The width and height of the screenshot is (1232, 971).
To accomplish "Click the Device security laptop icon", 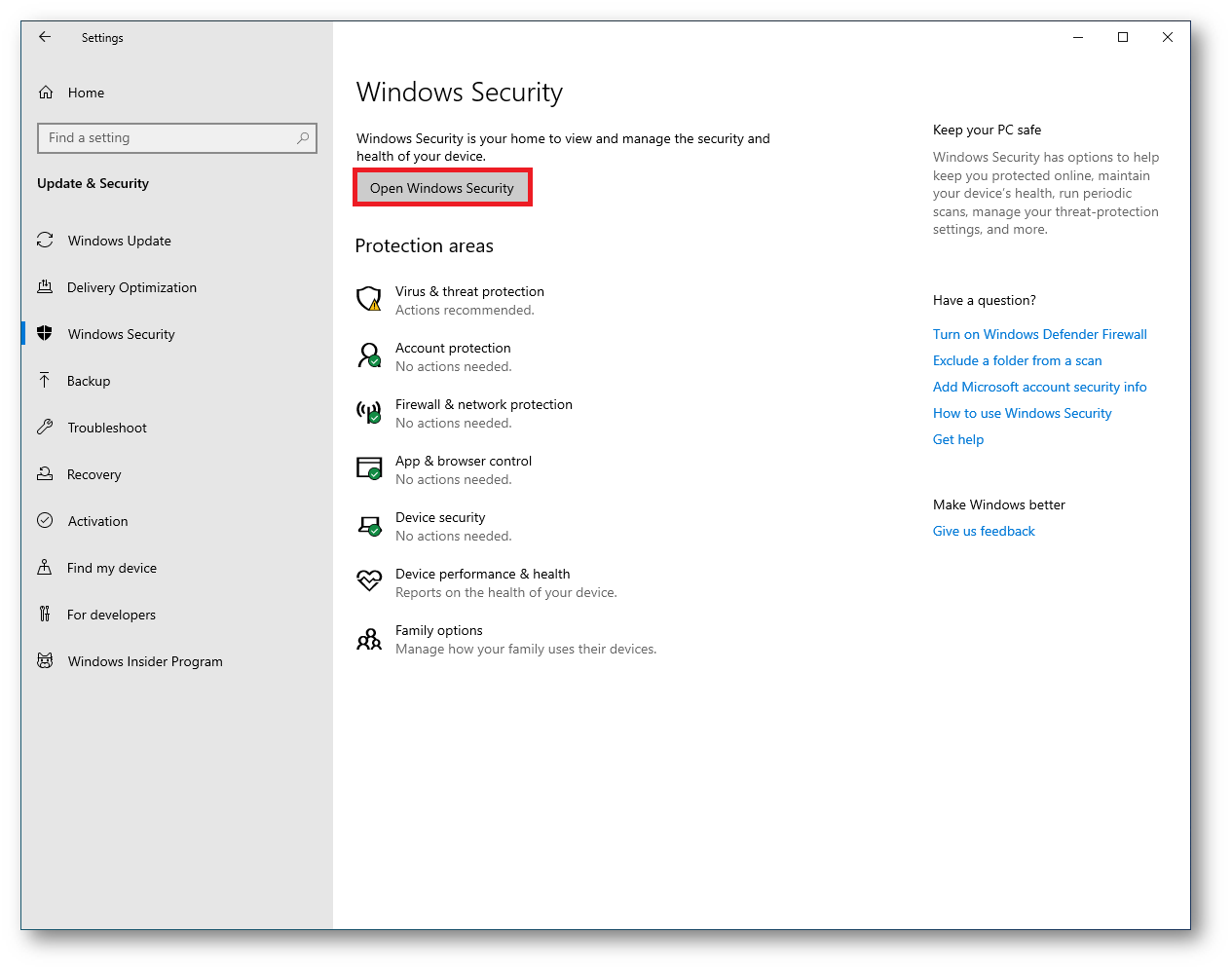I will 369,526.
